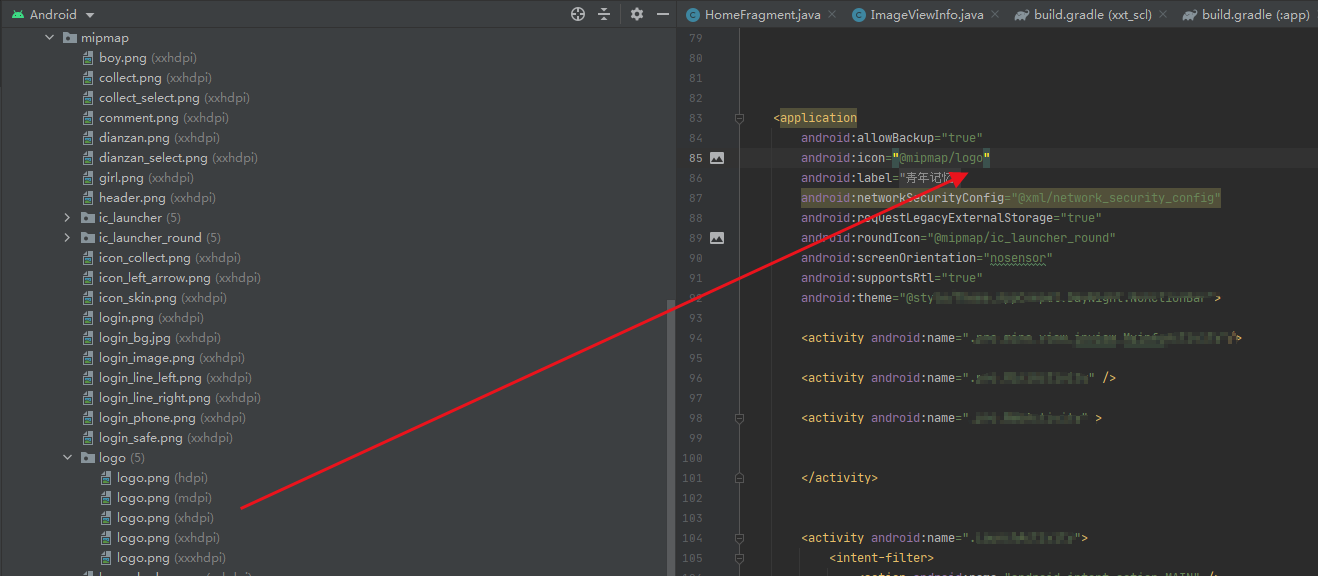This screenshot has height=576, width=1318.
Task: Select icon_skin.png file
Action: (x=163, y=298)
